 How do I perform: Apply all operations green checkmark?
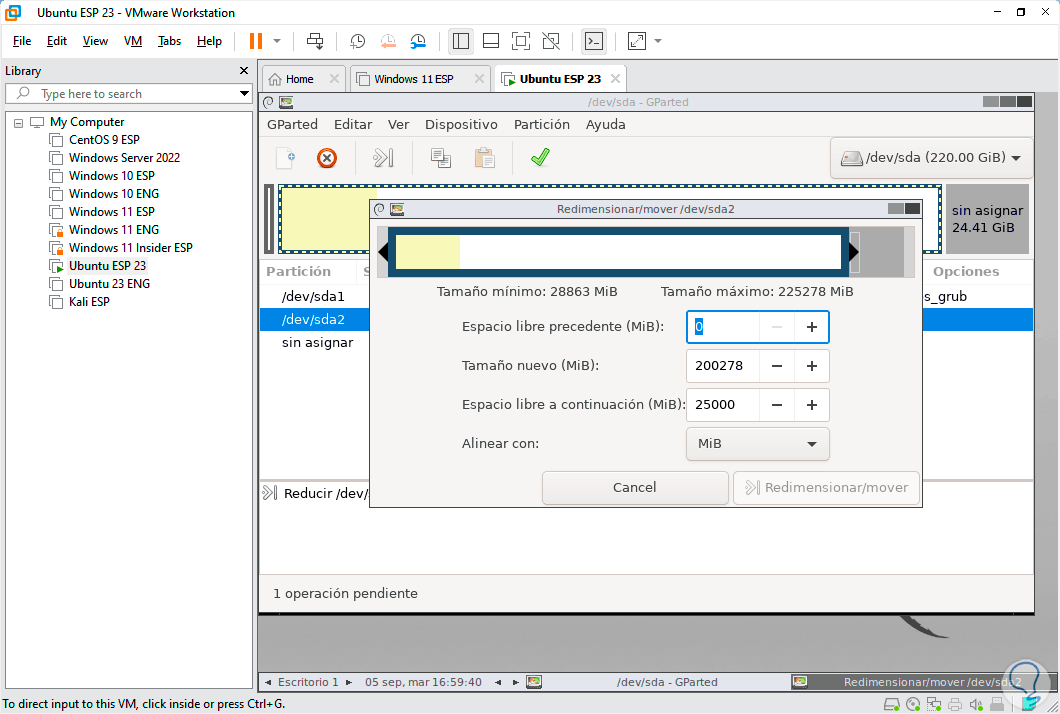[540, 158]
